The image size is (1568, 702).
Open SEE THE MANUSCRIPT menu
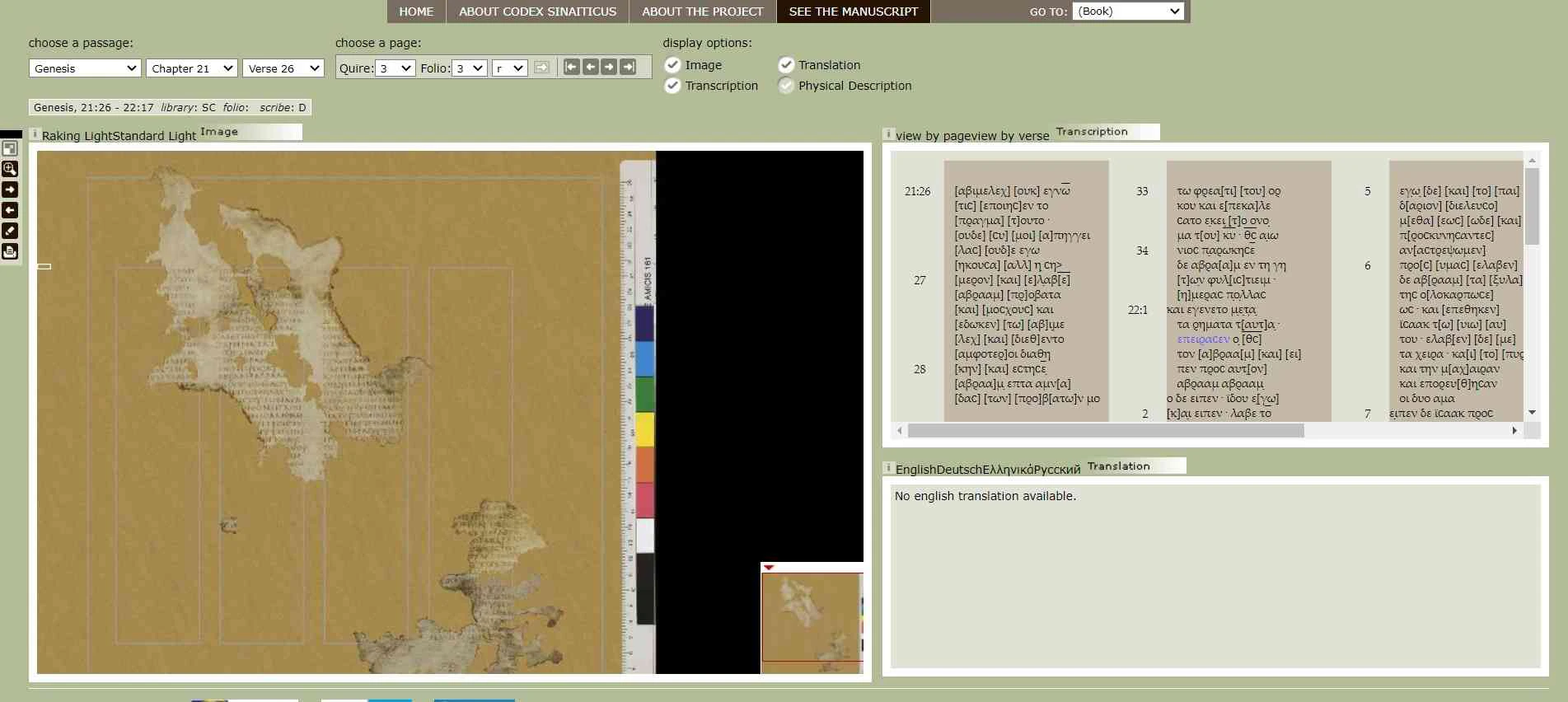click(x=854, y=12)
